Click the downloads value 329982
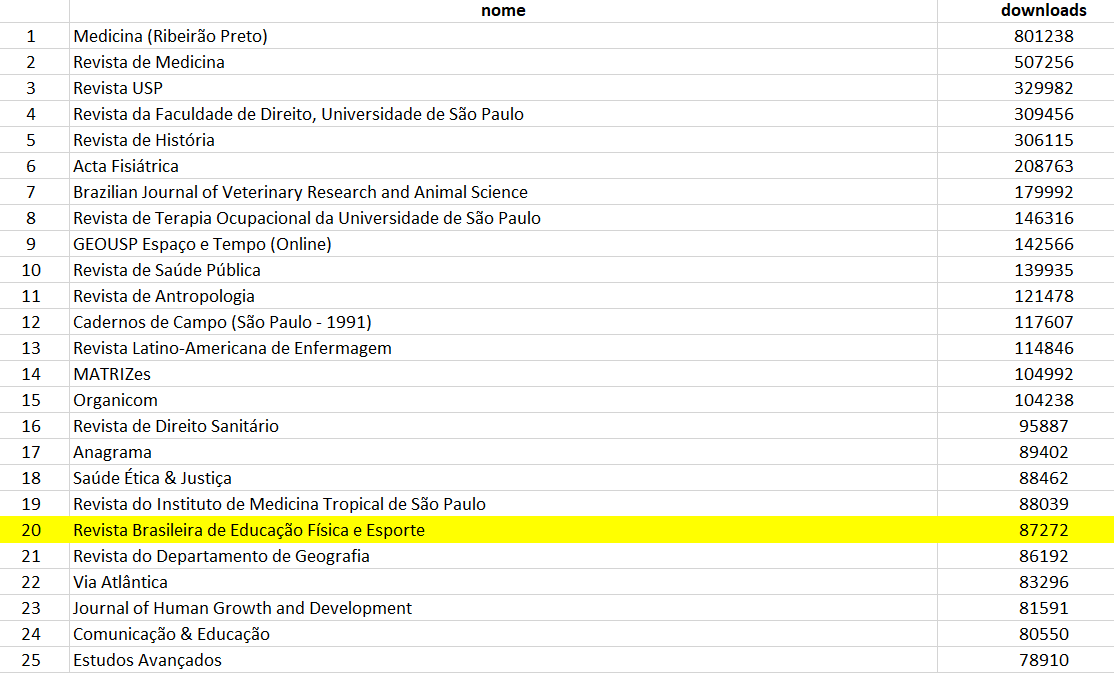Image resolution: width=1114 pixels, height=673 pixels. [1043, 88]
